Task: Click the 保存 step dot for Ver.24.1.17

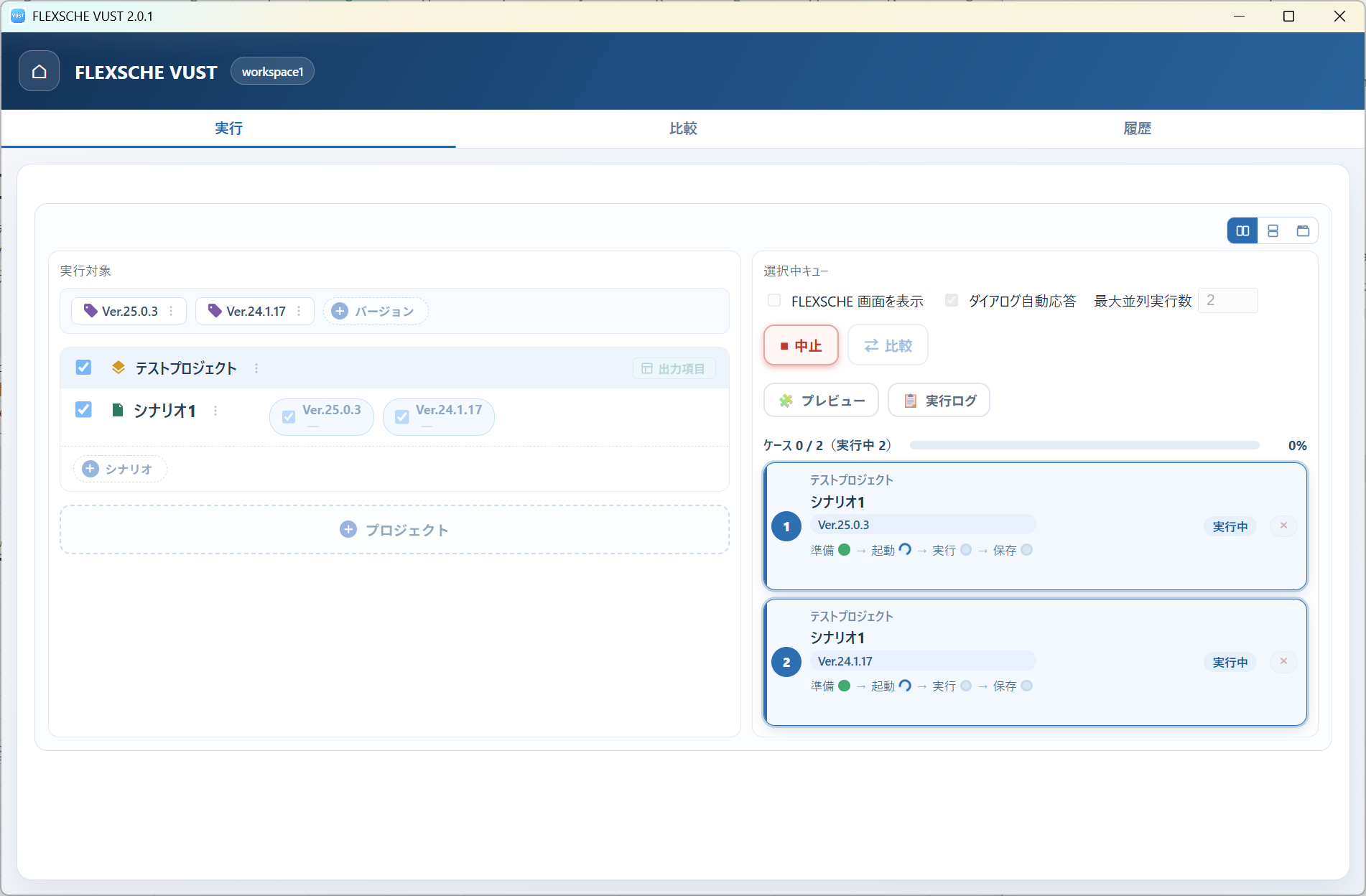Action: (1027, 686)
